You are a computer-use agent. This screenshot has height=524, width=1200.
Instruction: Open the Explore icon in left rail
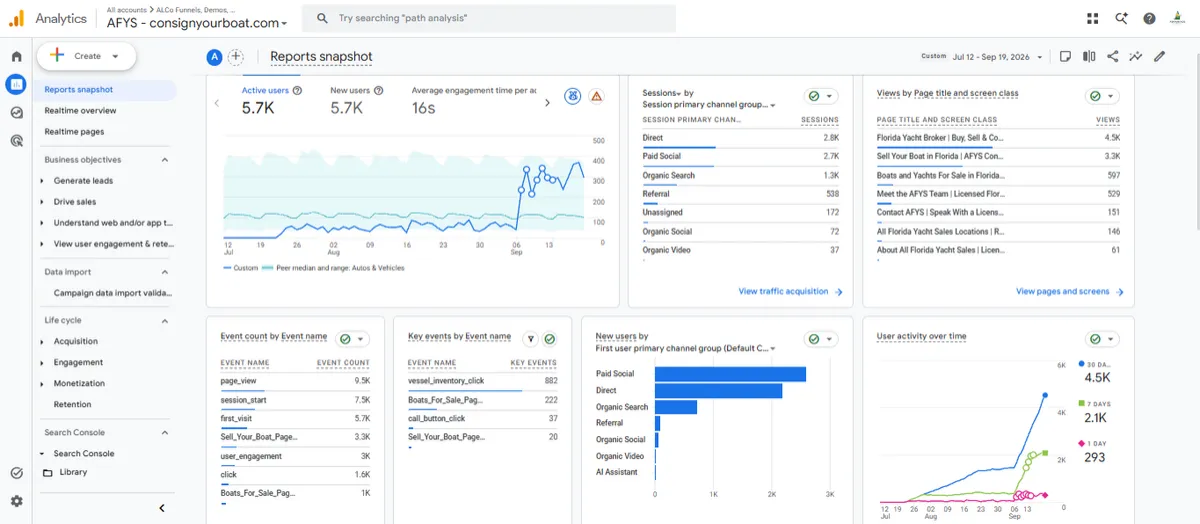tap(16, 113)
